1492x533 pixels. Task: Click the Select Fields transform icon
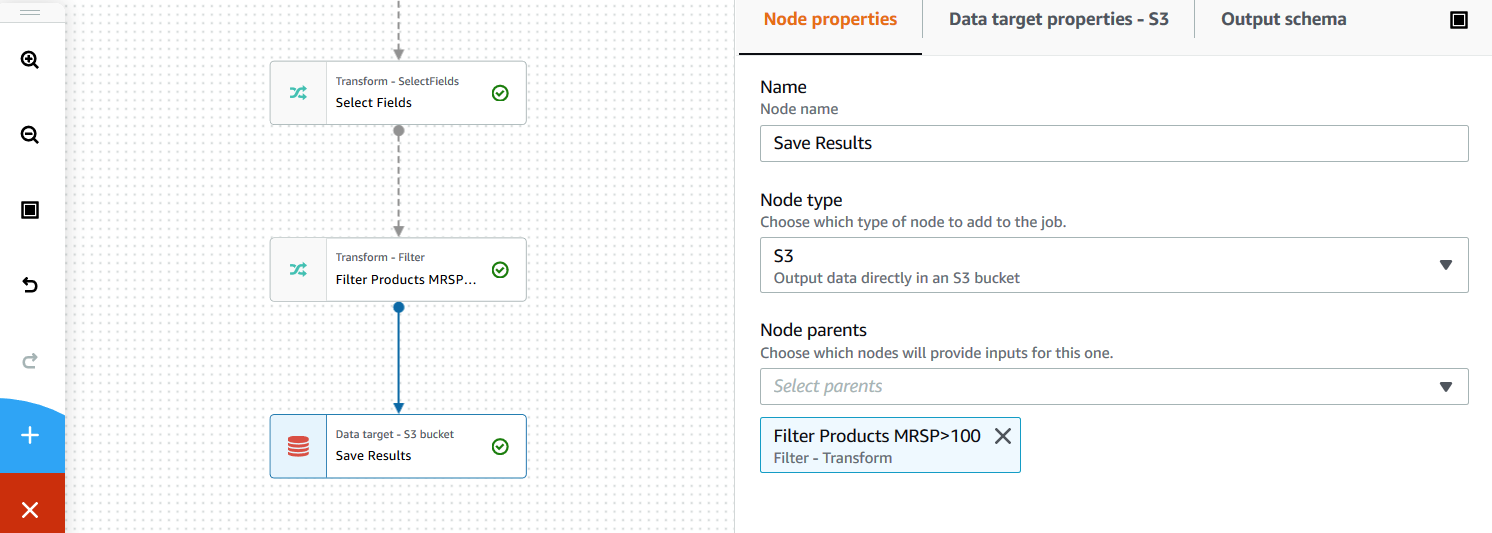tap(298, 93)
